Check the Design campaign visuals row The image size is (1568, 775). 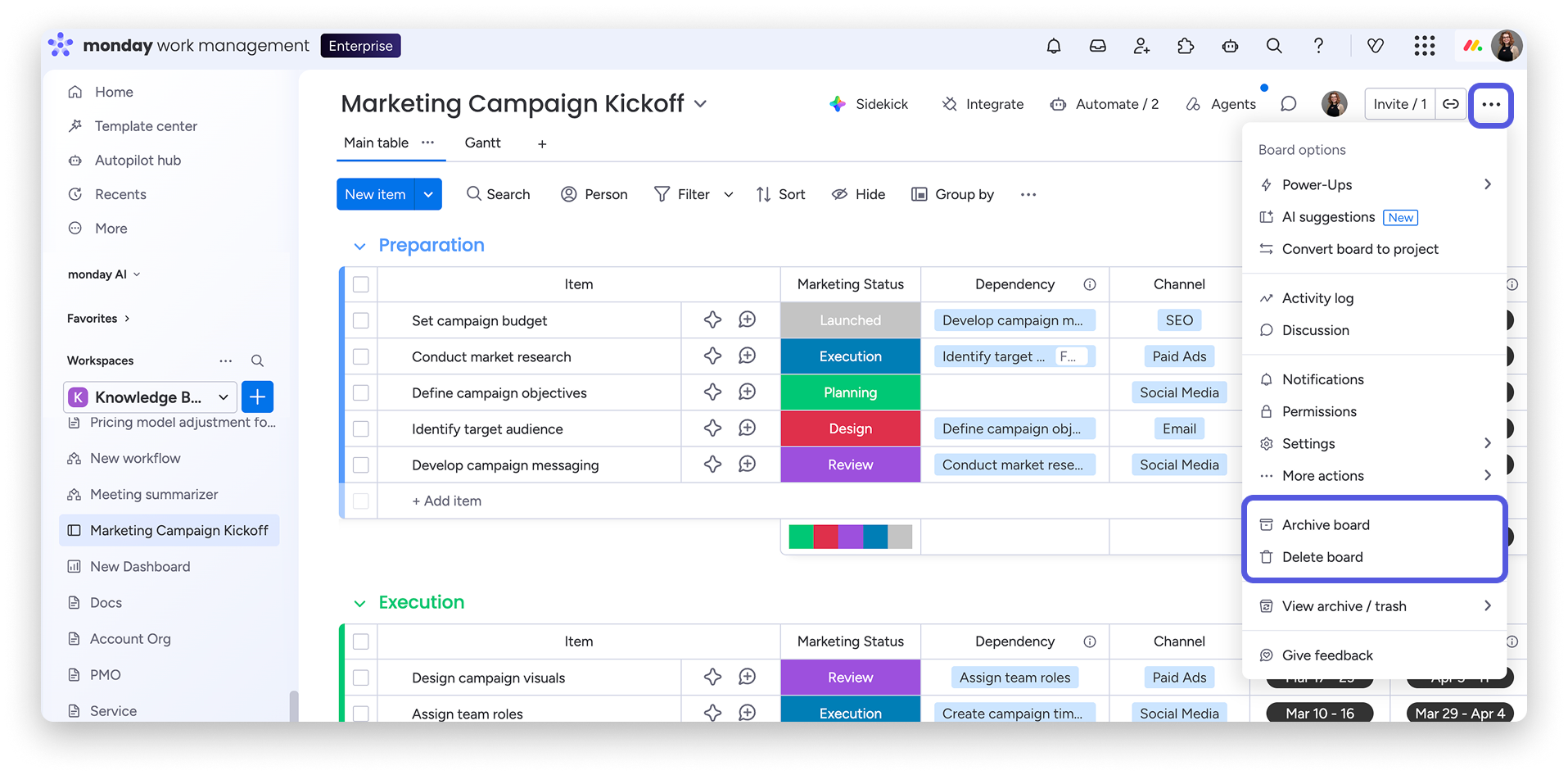pyautogui.click(x=361, y=678)
